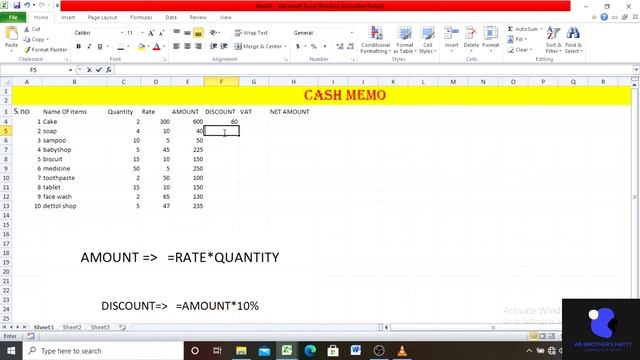Viewport: 640px width, 360px height.
Task: Click the Decrease Decimal icon
Action: pos(350,47)
